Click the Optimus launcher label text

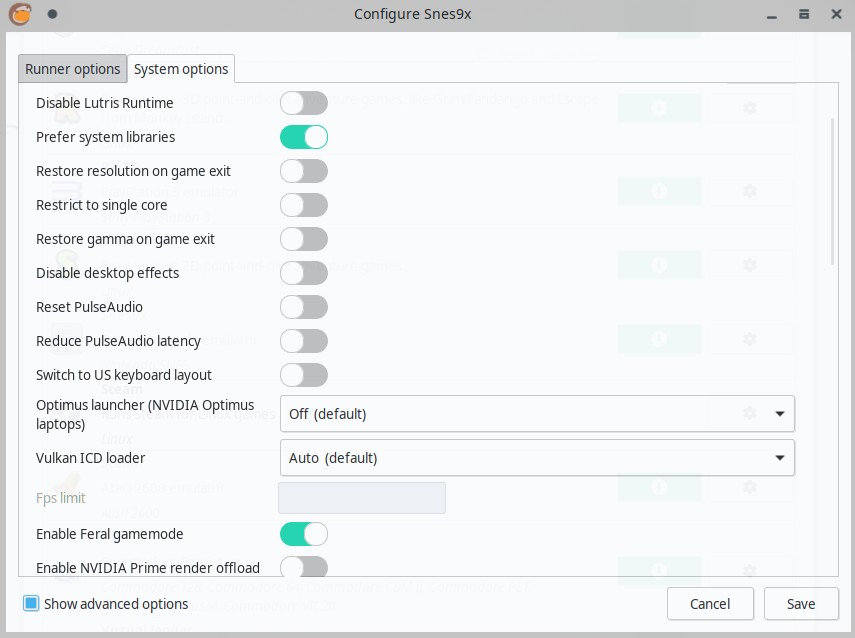145,414
